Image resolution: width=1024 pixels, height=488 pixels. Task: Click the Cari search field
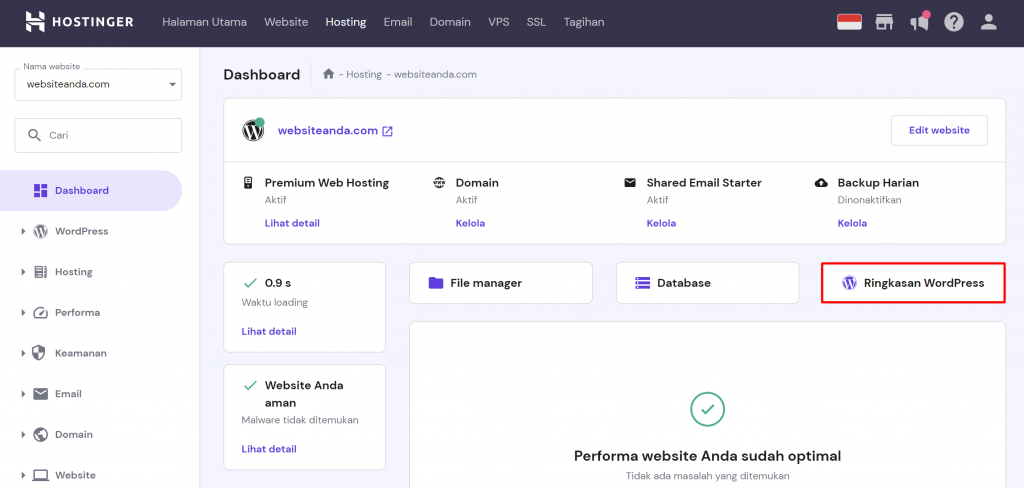[x=98, y=135]
